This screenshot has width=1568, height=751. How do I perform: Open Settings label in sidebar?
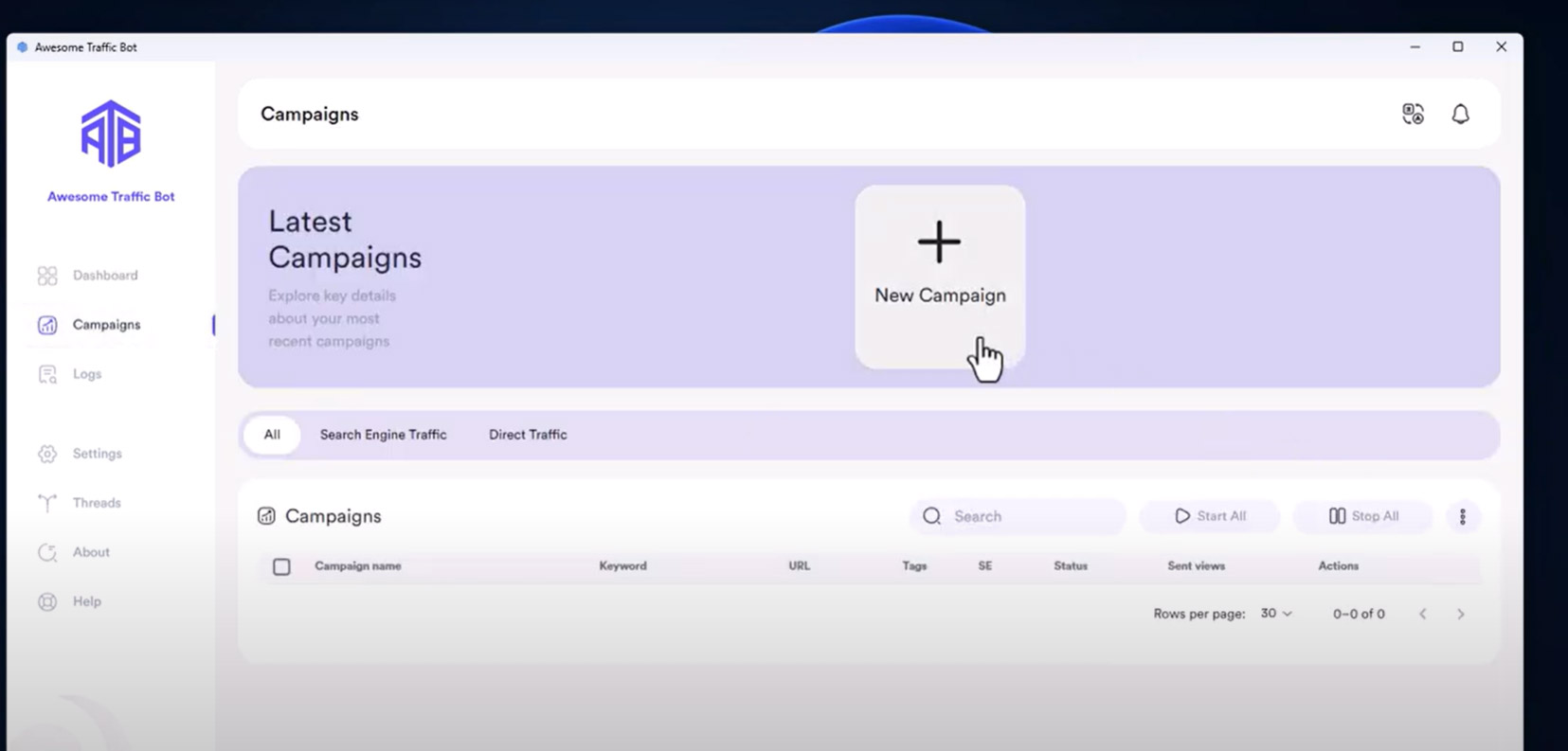click(98, 454)
